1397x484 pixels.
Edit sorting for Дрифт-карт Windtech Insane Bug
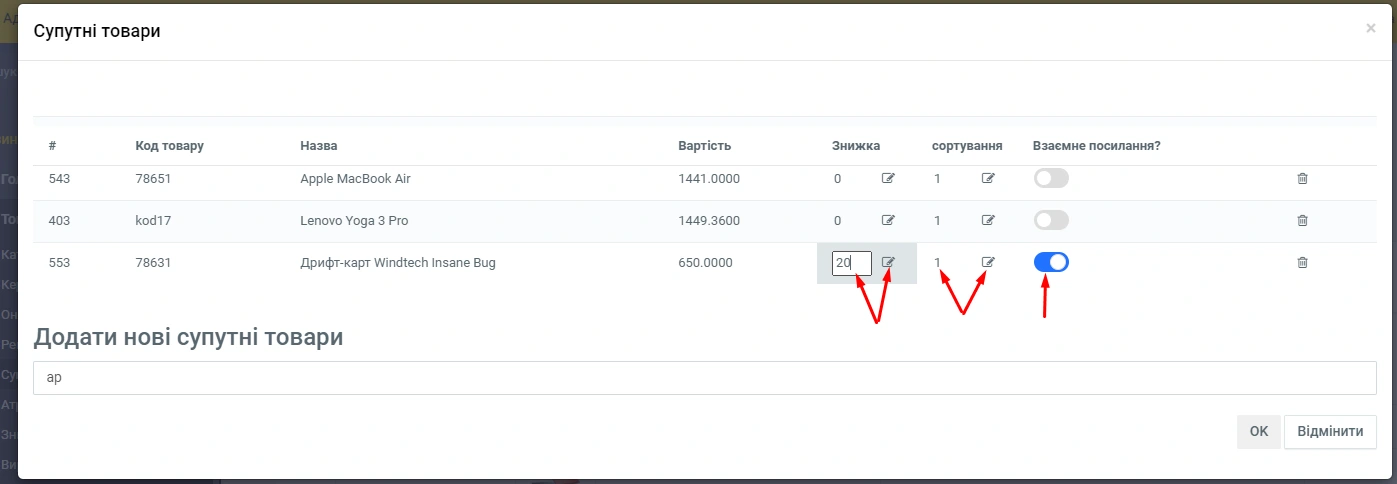tap(988, 263)
